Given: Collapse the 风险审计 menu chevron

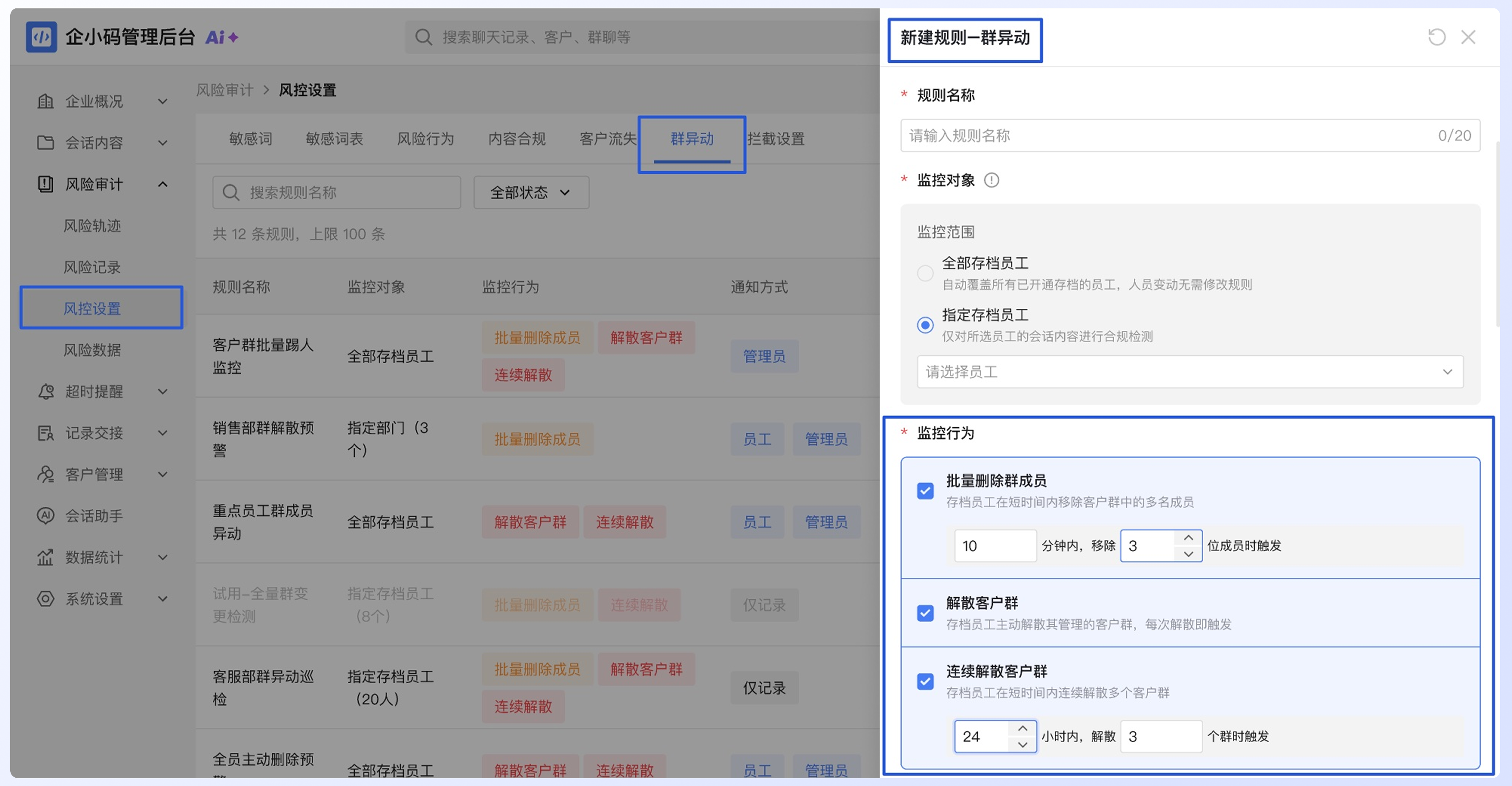Looking at the screenshot, I should click(x=163, y=184).
